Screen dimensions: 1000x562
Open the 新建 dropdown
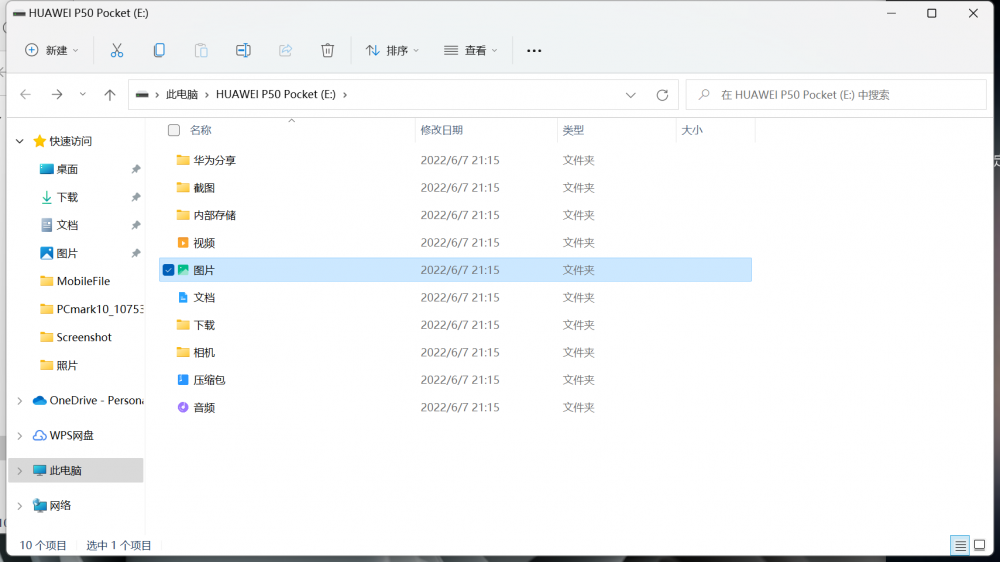(52, 50)
